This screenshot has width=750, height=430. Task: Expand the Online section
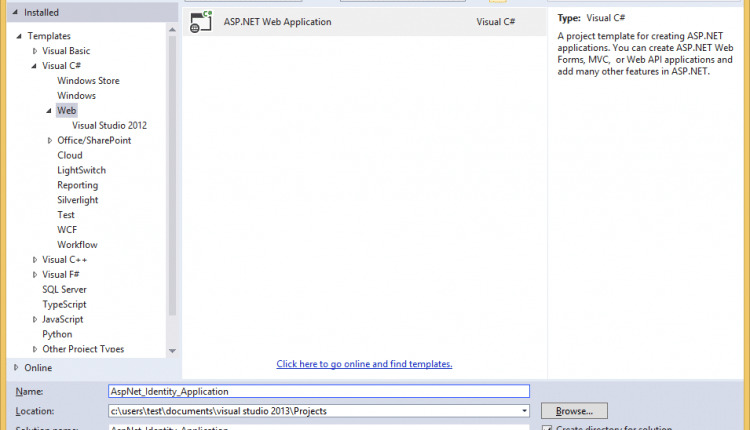click(x=16, y=367)
